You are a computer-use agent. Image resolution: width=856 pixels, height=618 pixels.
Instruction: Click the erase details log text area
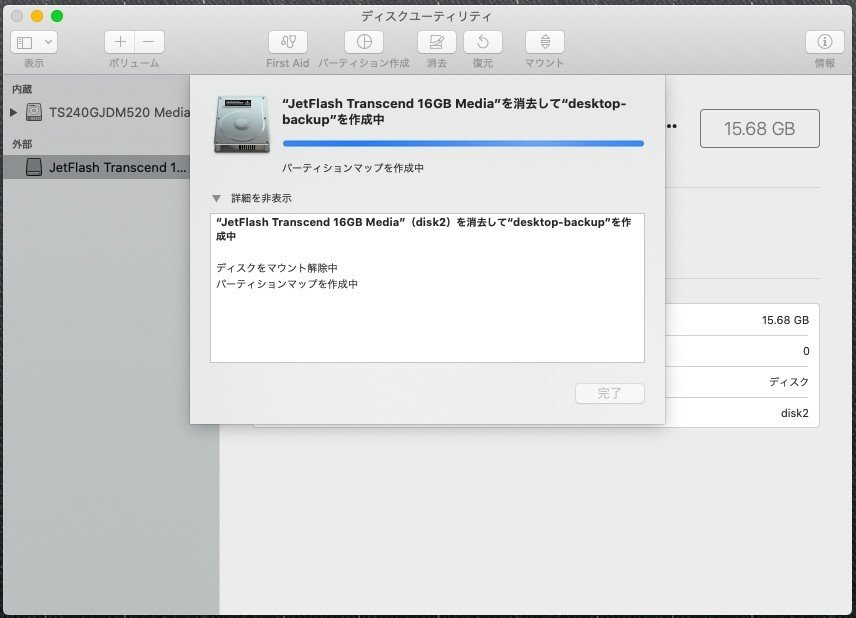pyautogui.click(x=427, y=288)
